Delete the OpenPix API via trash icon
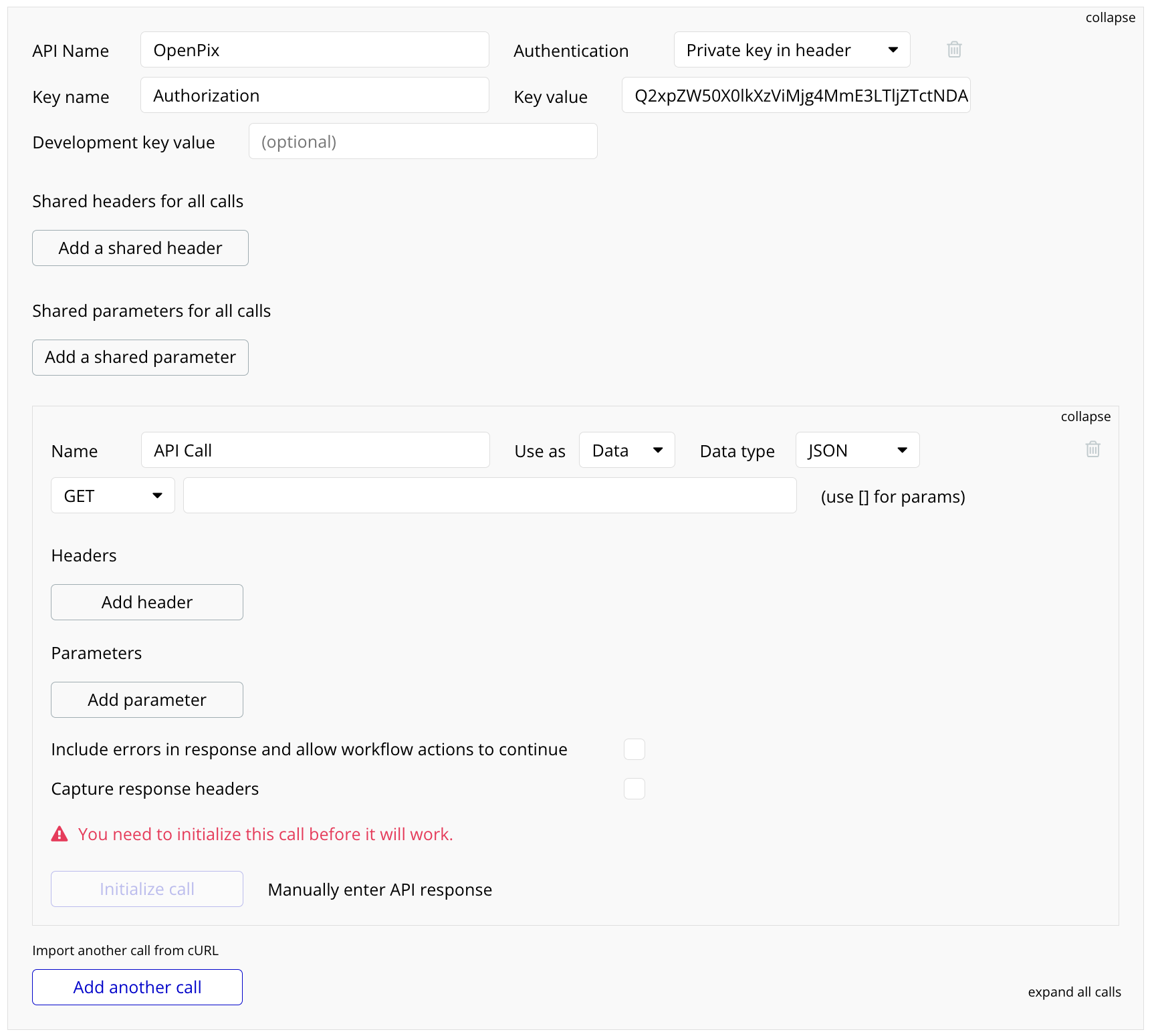The width and height of the screenshot is (1154, 1036). (x=954, y=49)
